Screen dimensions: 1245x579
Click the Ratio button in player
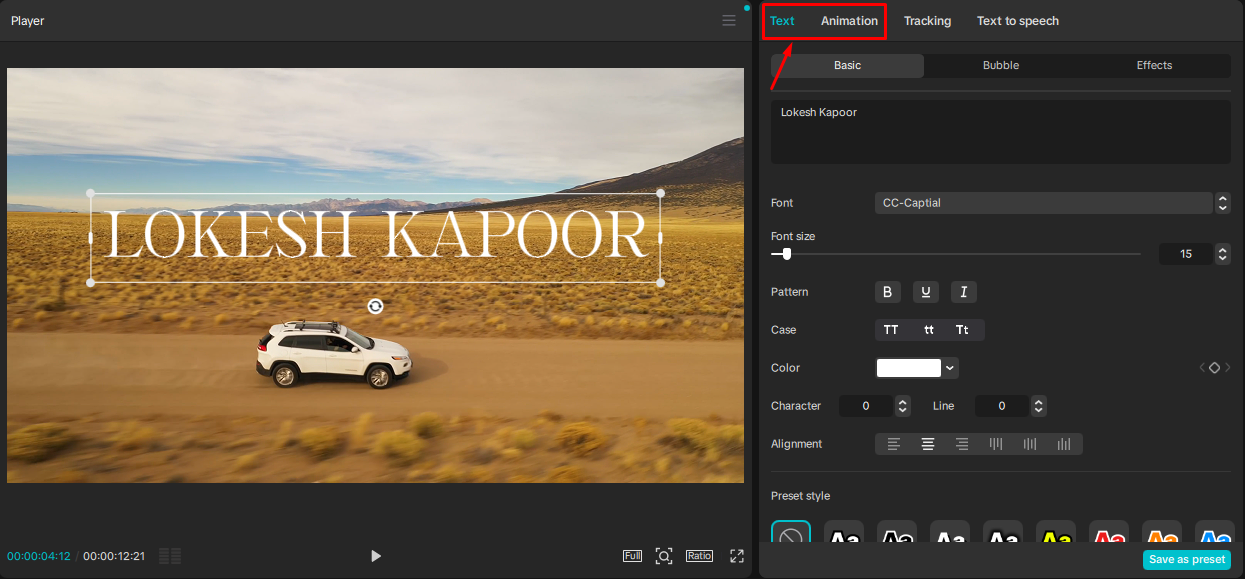pos(699,556)
